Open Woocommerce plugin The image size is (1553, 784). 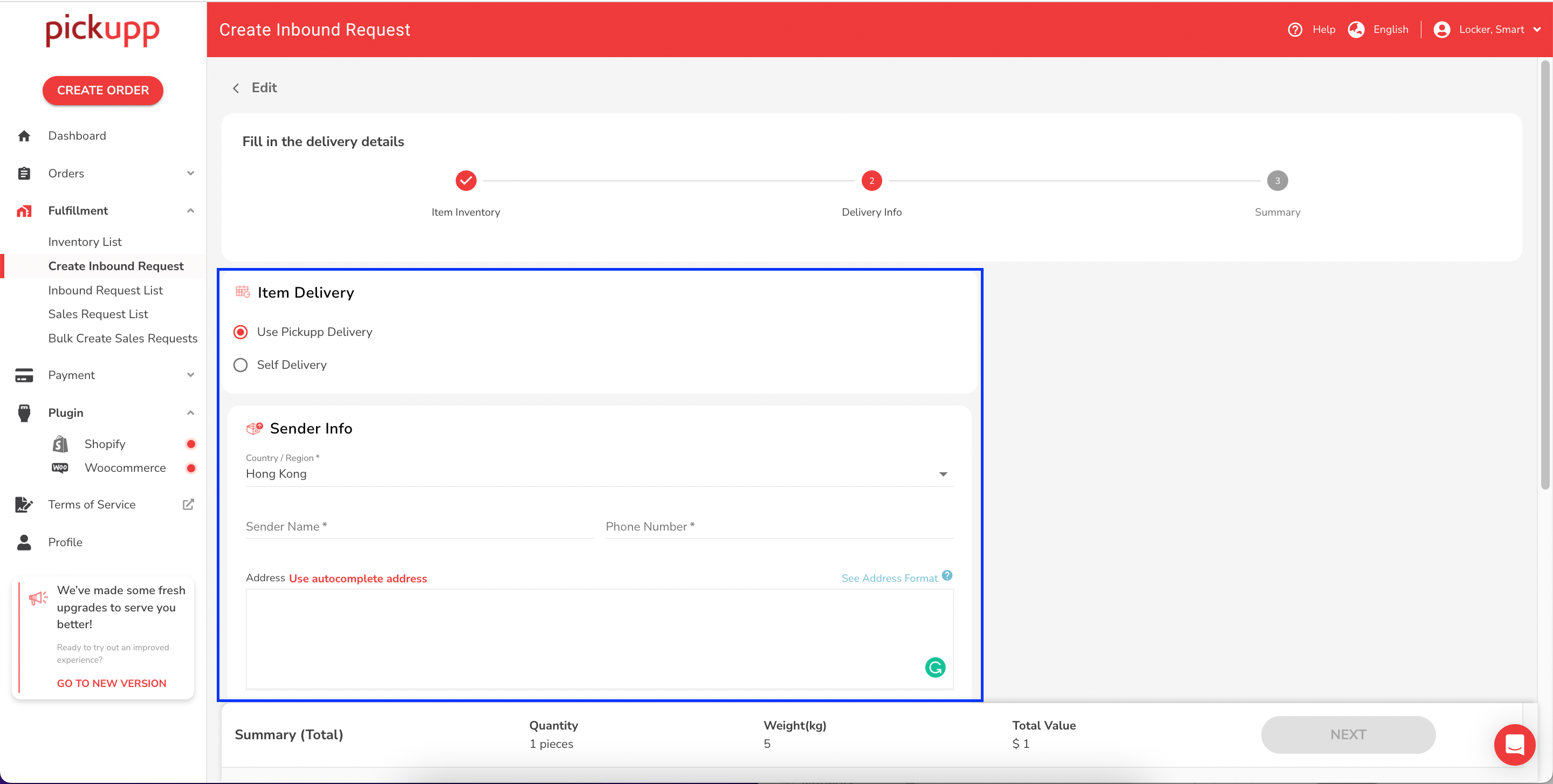(x=126, y=468)
